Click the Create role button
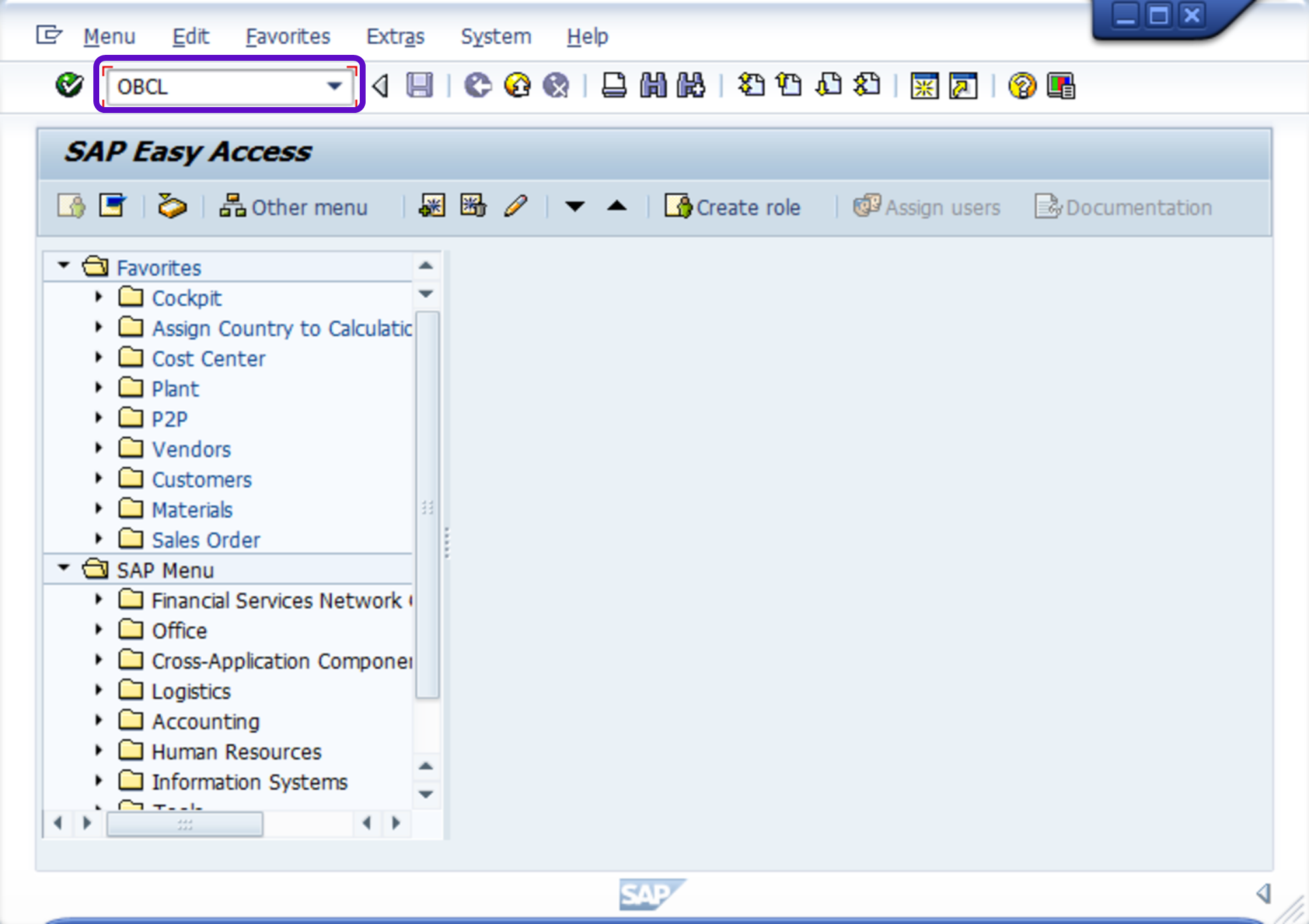Screen dimensions: 1309x924 click(733, 207)
